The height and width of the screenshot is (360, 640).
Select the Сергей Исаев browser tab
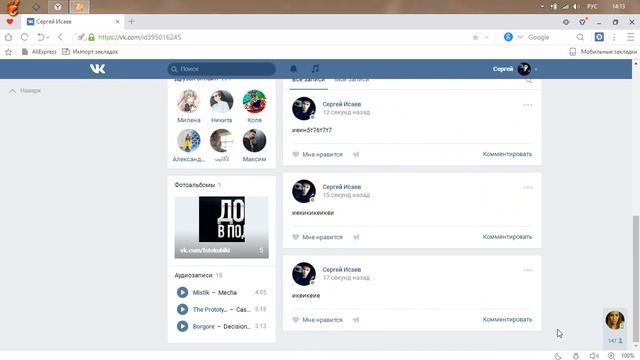pyautogui.click(x=73, y=22)
